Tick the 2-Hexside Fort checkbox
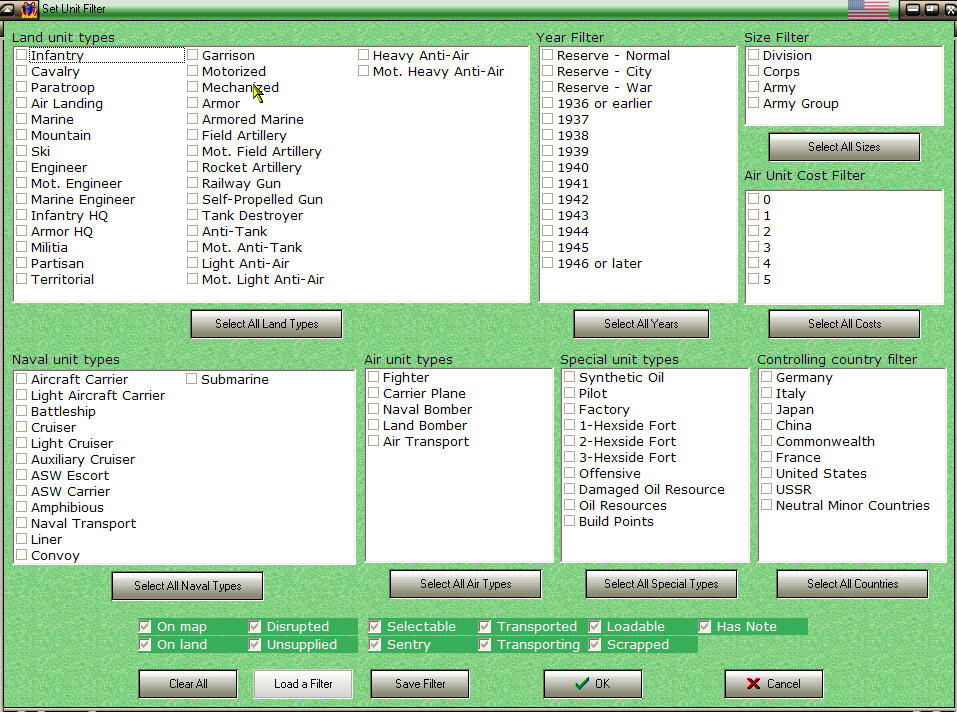This screenshot has height=712, width=957. tap(569, 441)
